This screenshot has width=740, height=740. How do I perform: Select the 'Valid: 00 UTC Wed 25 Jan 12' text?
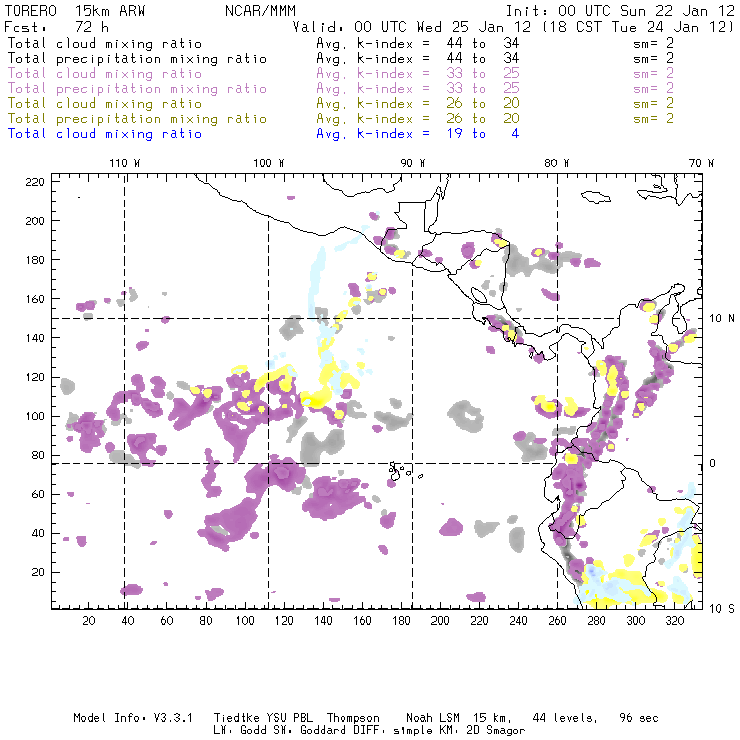412,26
